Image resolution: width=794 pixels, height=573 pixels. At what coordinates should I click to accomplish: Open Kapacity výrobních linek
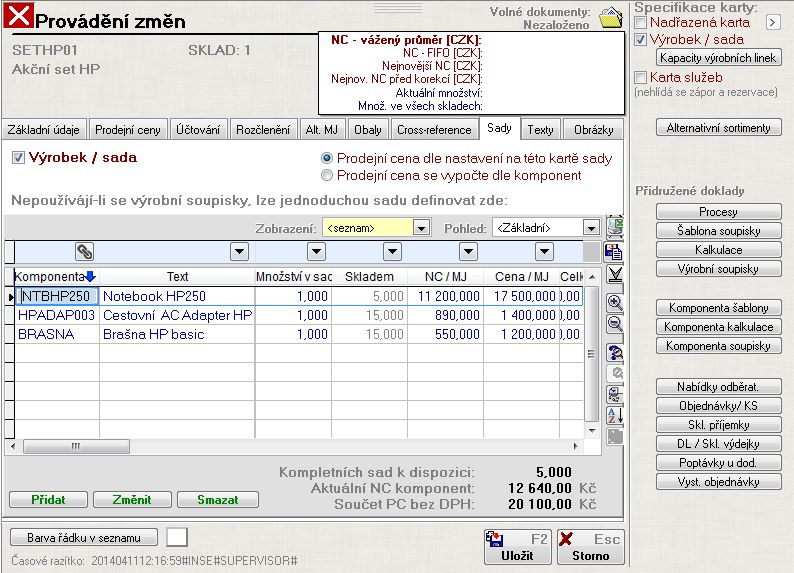click(718, 58)
